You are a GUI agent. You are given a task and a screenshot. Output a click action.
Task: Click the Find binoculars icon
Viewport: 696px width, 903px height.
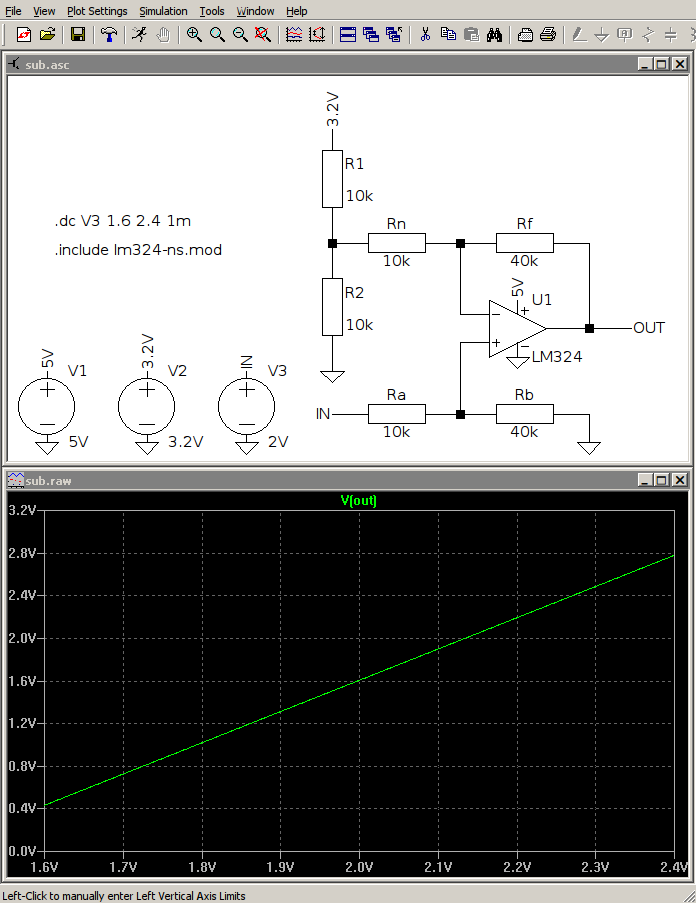click(495, 35)
